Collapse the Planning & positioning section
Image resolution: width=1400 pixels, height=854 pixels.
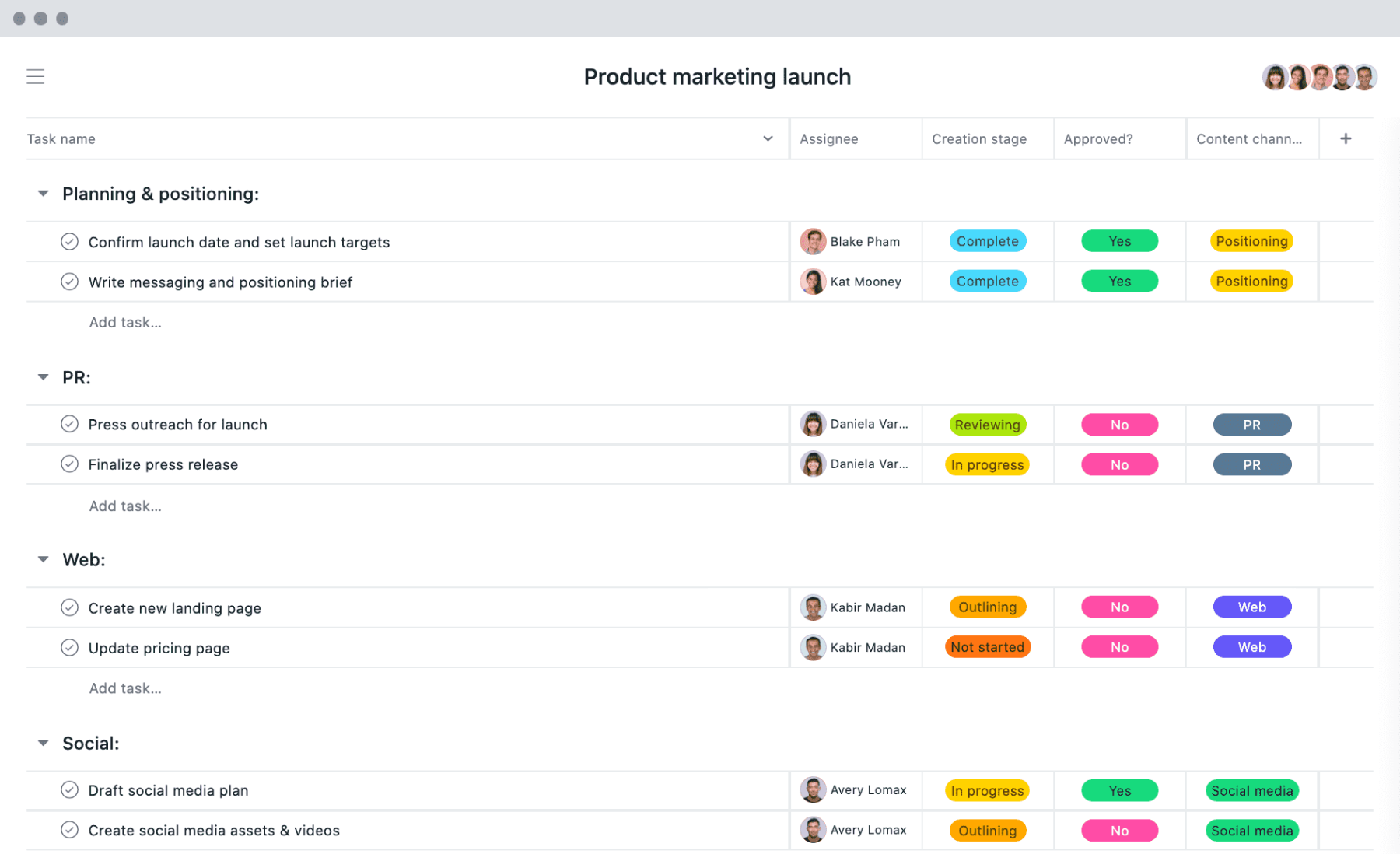click(x=44, y=194)
